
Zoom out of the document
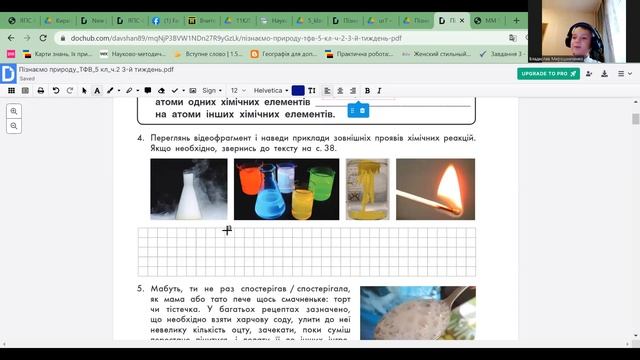click(14, 126)
